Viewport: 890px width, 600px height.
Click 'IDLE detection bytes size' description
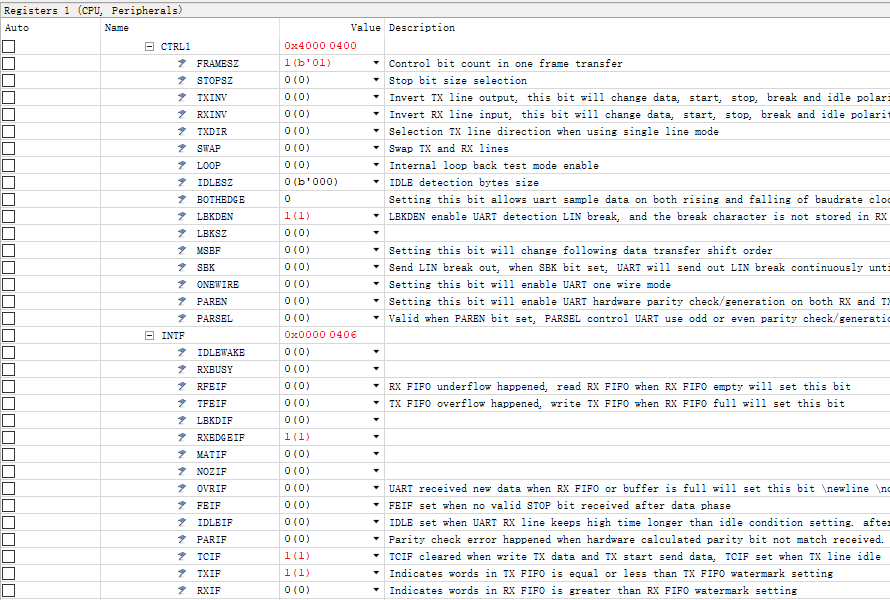point(464,182)
